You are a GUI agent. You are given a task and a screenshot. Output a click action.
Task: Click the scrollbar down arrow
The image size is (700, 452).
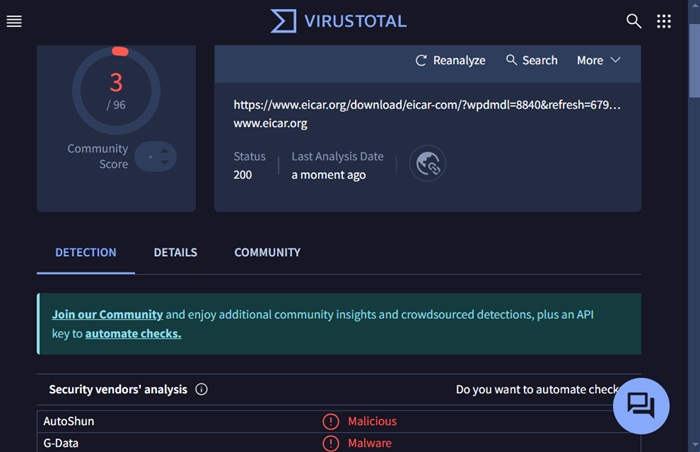coord(694,445)
